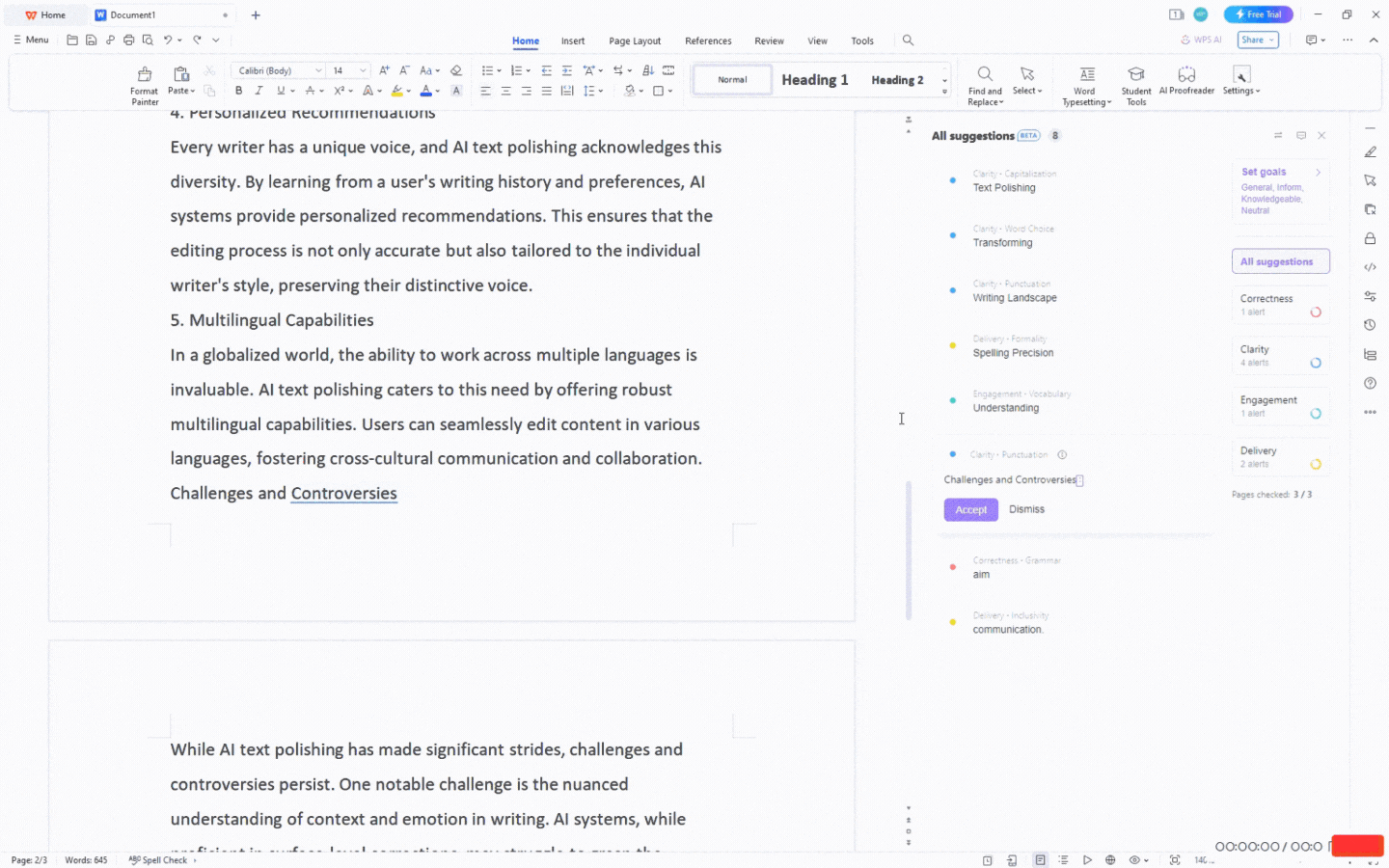The width and height of the screenshot is (1389, 868).
Task: Activate the Format Painter tool
Action: click(x=144, y=86)
